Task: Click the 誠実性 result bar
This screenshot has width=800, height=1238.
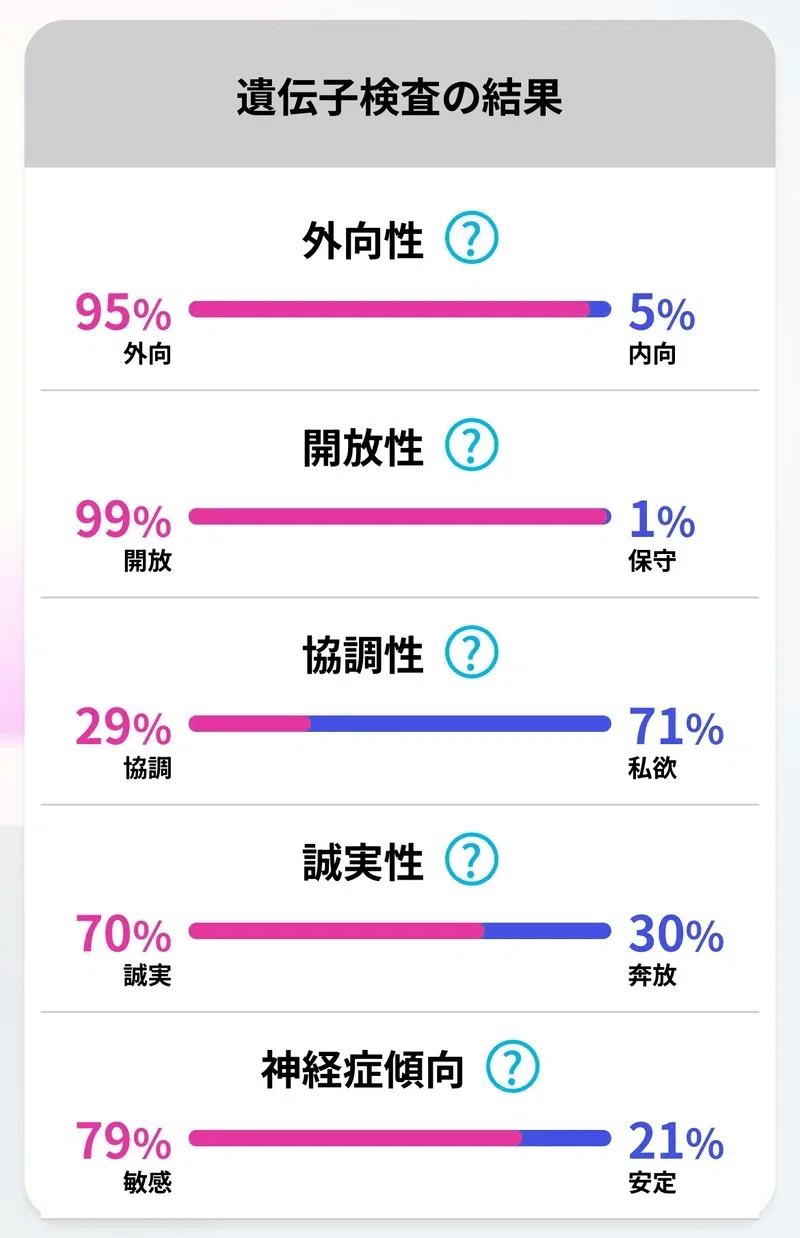Action: click(x=399, y=930)
